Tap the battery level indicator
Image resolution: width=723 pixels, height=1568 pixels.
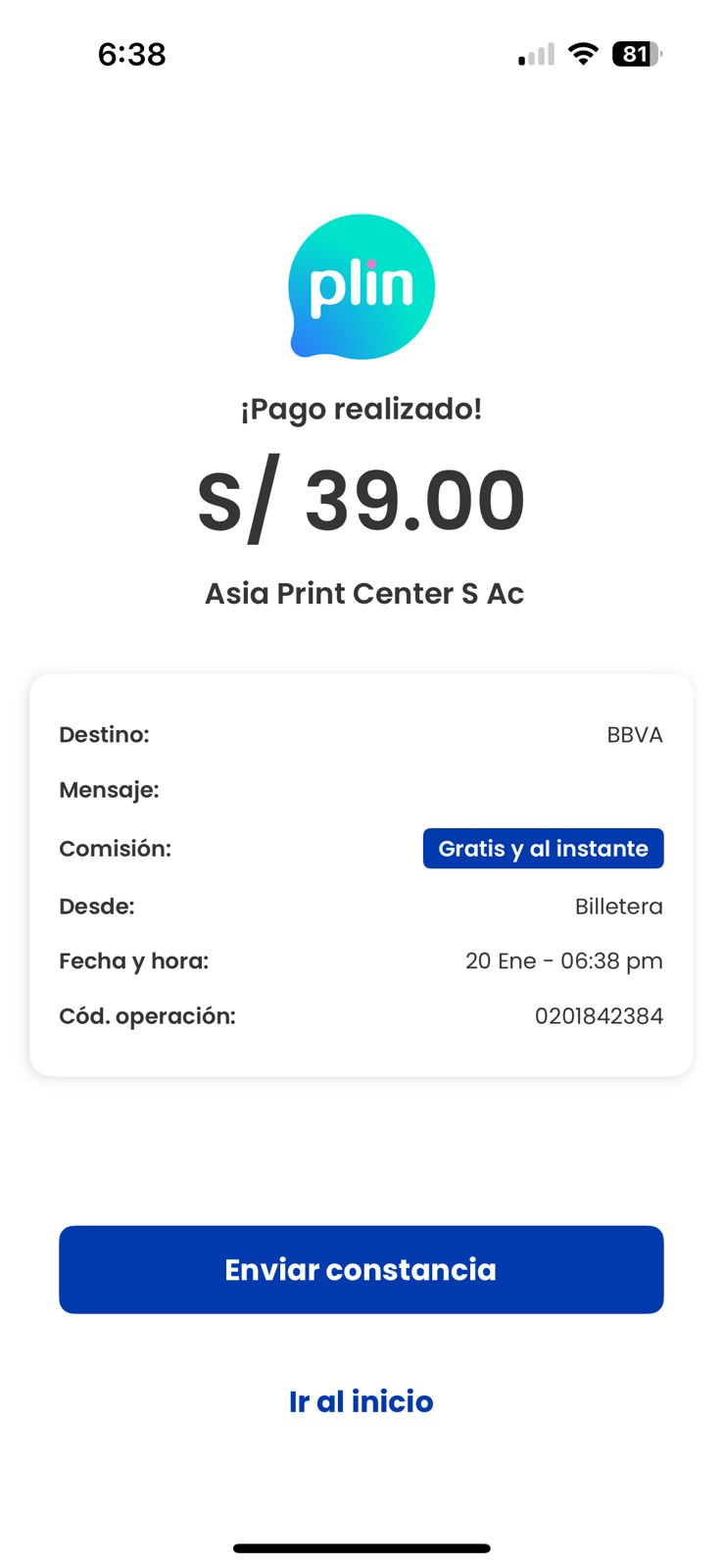pyautogui.click(x=636, y=54)
